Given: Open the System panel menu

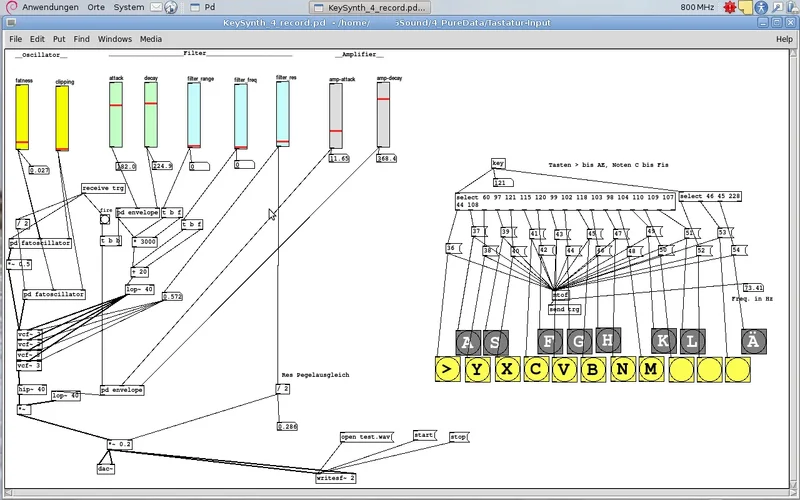Looking at the screenshot, I should tap(129, 7).
